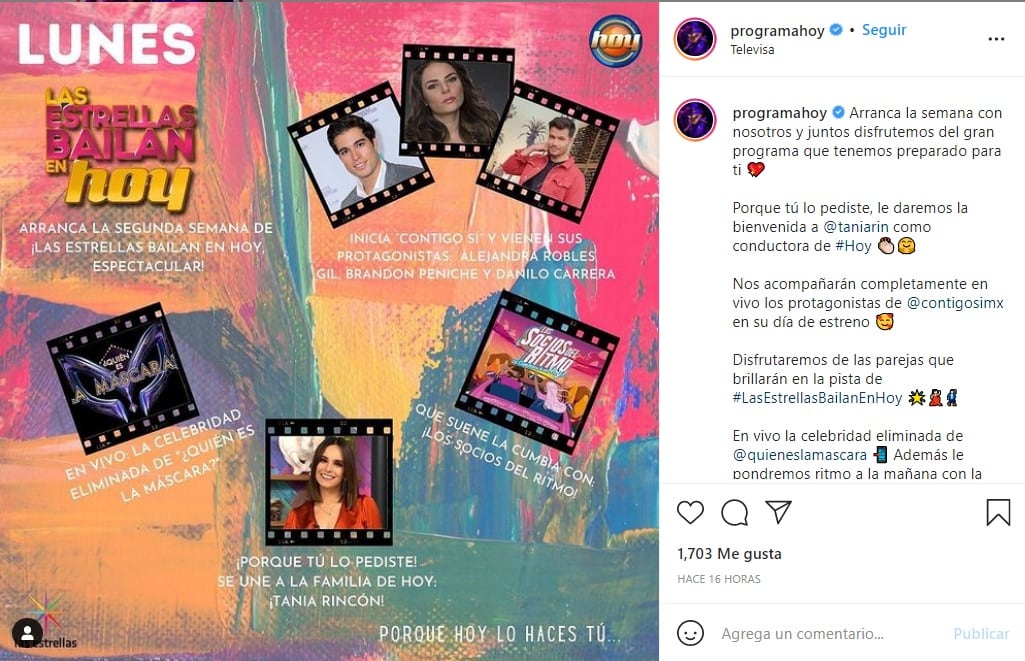Open the #Hoy hashtag
The height and width of the screenshot is (661, 1025).
(853, 246)
